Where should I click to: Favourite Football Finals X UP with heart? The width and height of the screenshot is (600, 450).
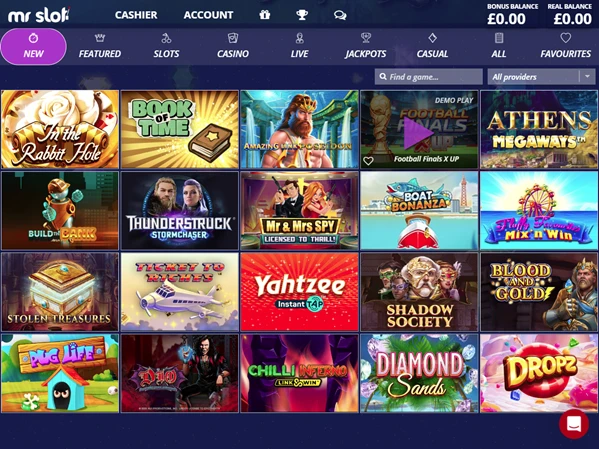tap(368, 161)
